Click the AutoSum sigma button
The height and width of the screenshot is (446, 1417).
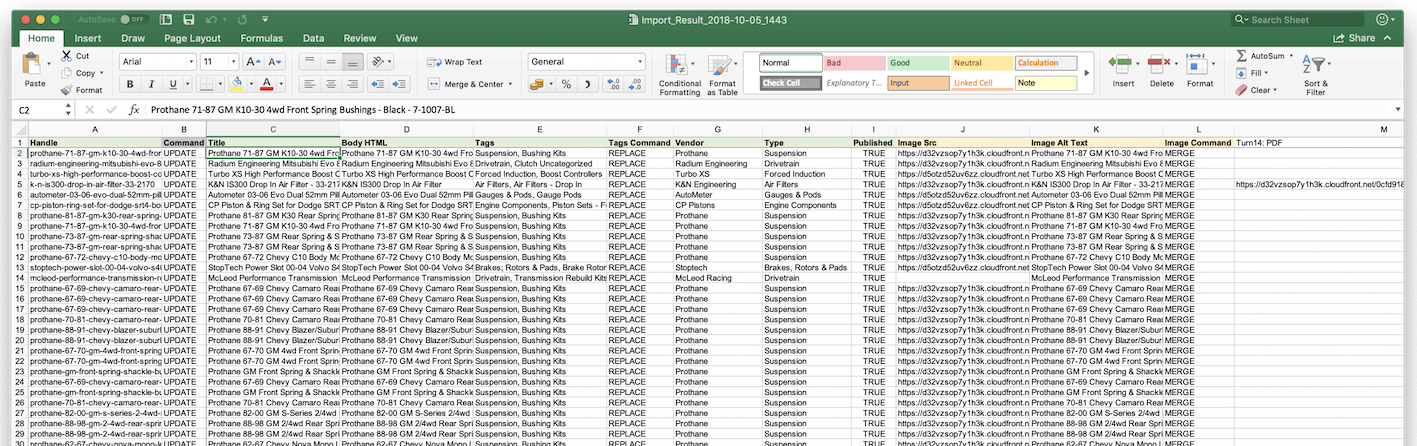[1258, 56]
